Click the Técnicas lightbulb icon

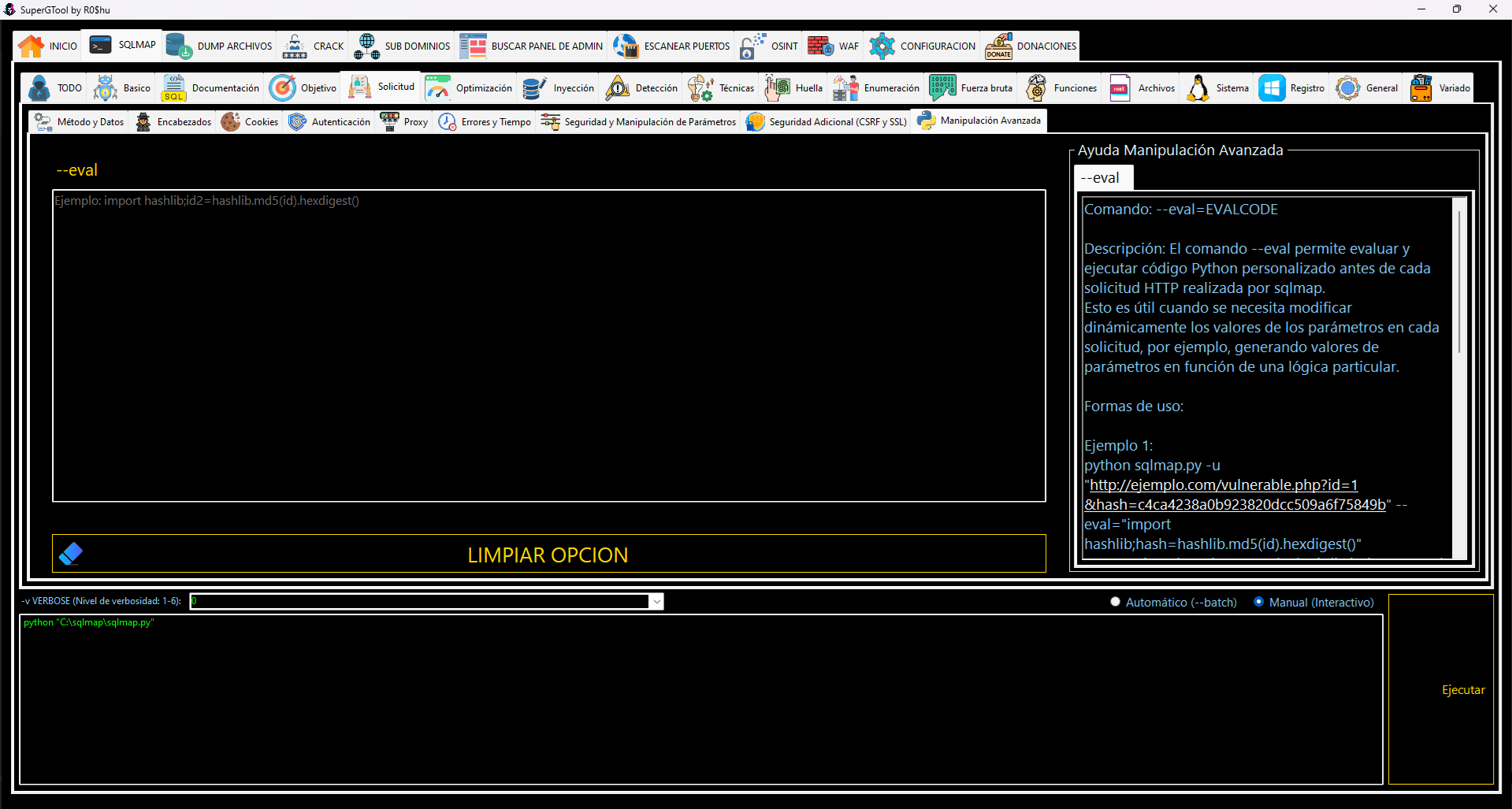700,88
